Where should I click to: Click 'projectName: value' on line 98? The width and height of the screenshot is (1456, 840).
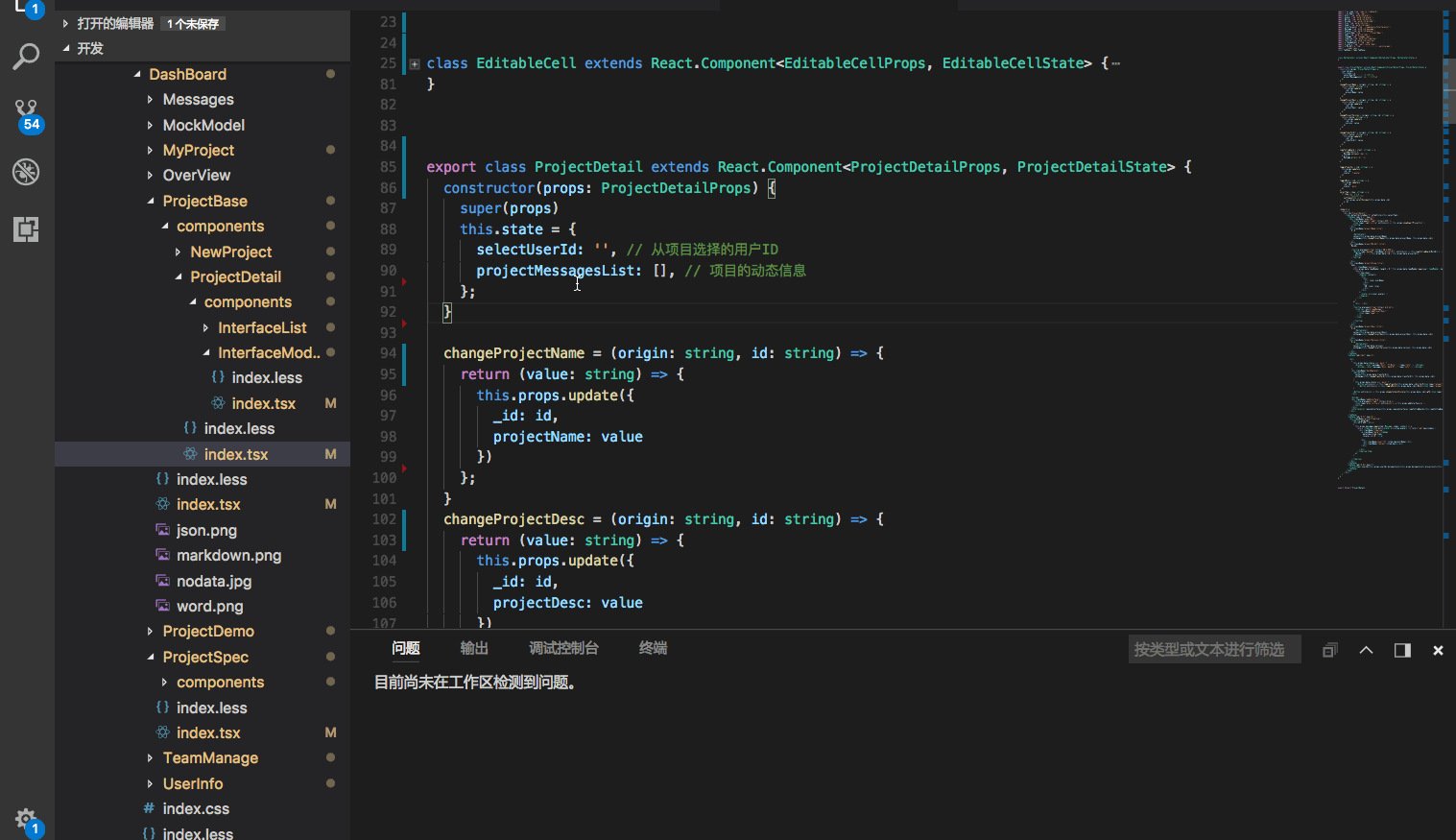568,437
